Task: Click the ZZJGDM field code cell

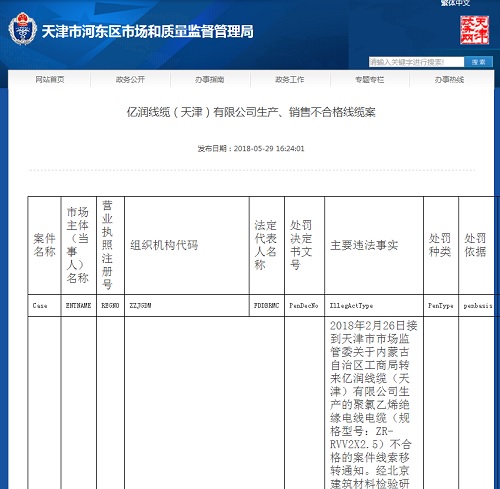Action: pyautogui.click(x=187, y=305)
